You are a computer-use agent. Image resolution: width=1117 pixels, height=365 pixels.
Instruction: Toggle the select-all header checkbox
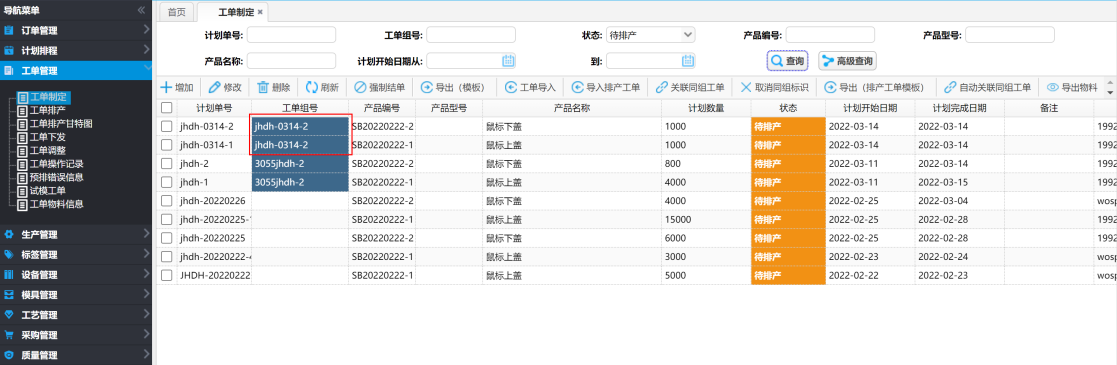(167, 108)
